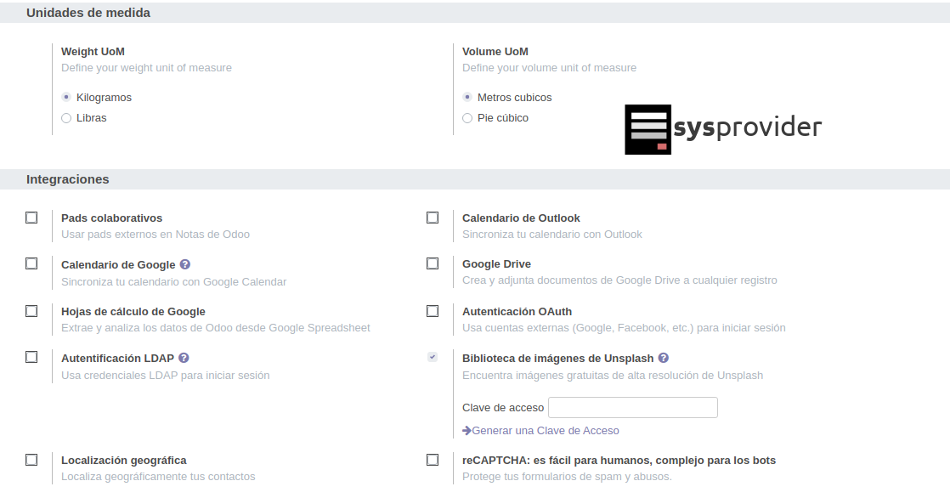Turn on Autentificación LDAP checkbox
The width and height of the screenshot is (950, 498).
(x=32, y=357)
